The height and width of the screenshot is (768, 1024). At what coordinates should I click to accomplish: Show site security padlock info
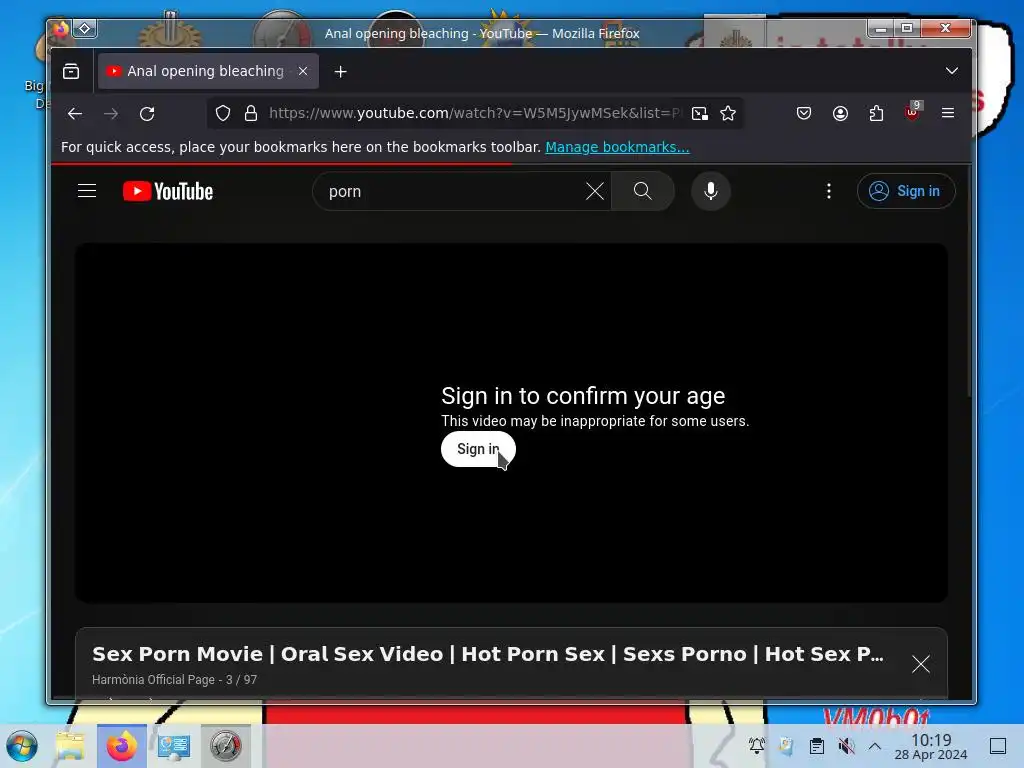251,114
